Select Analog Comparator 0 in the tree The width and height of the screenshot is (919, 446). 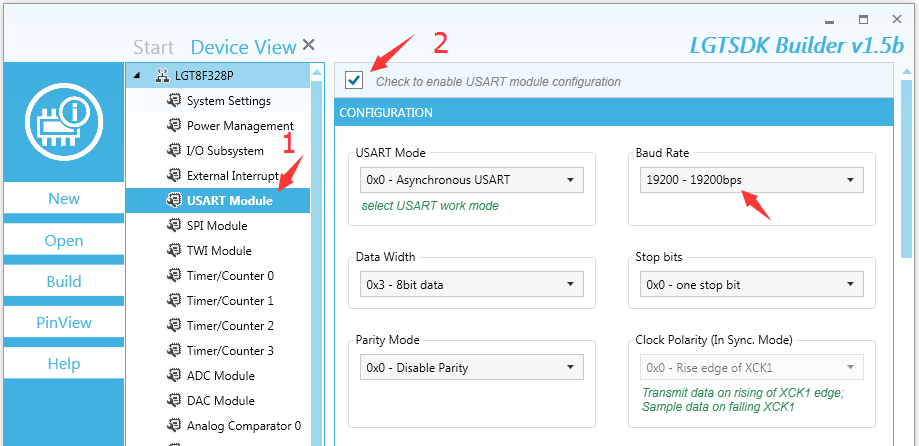(244, 425)
